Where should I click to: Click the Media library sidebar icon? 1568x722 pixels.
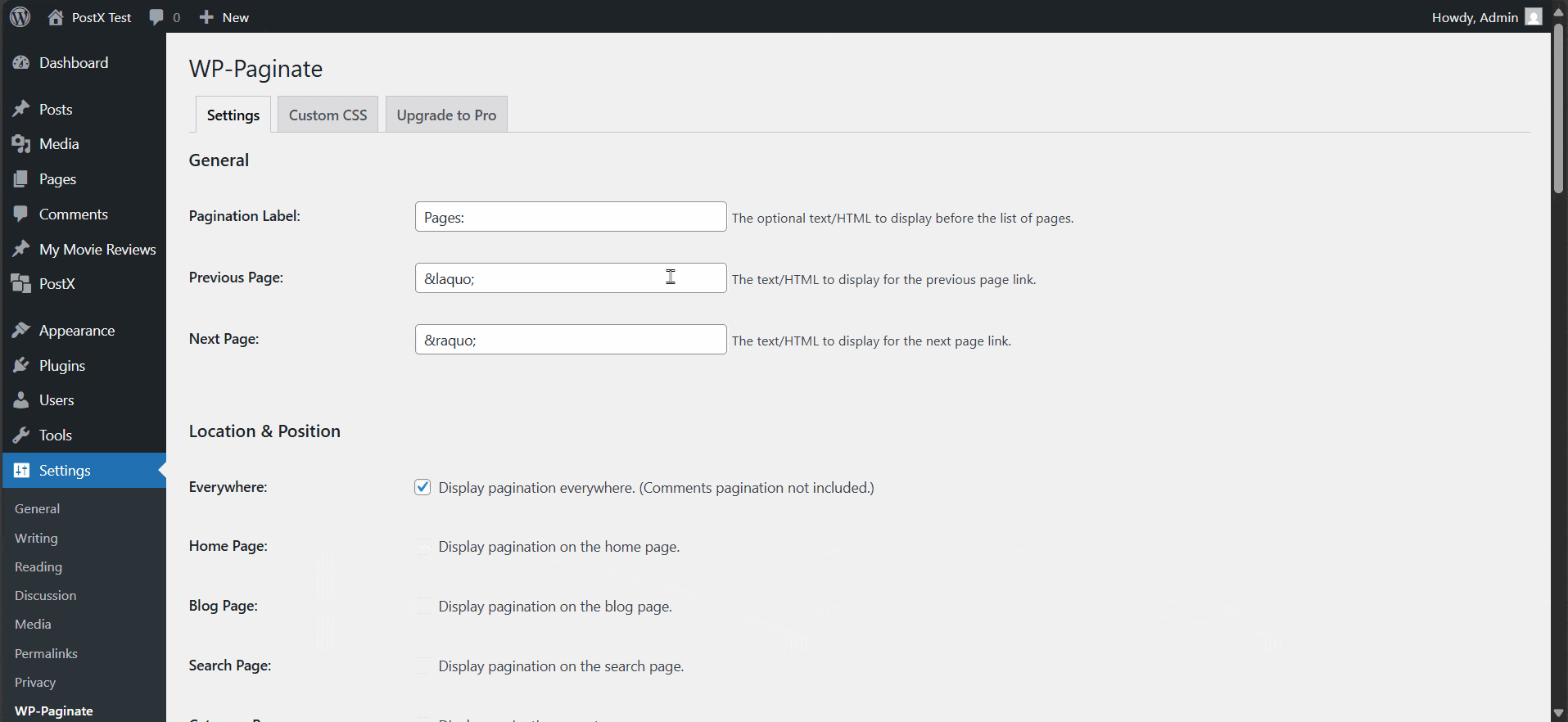point(21,144)
